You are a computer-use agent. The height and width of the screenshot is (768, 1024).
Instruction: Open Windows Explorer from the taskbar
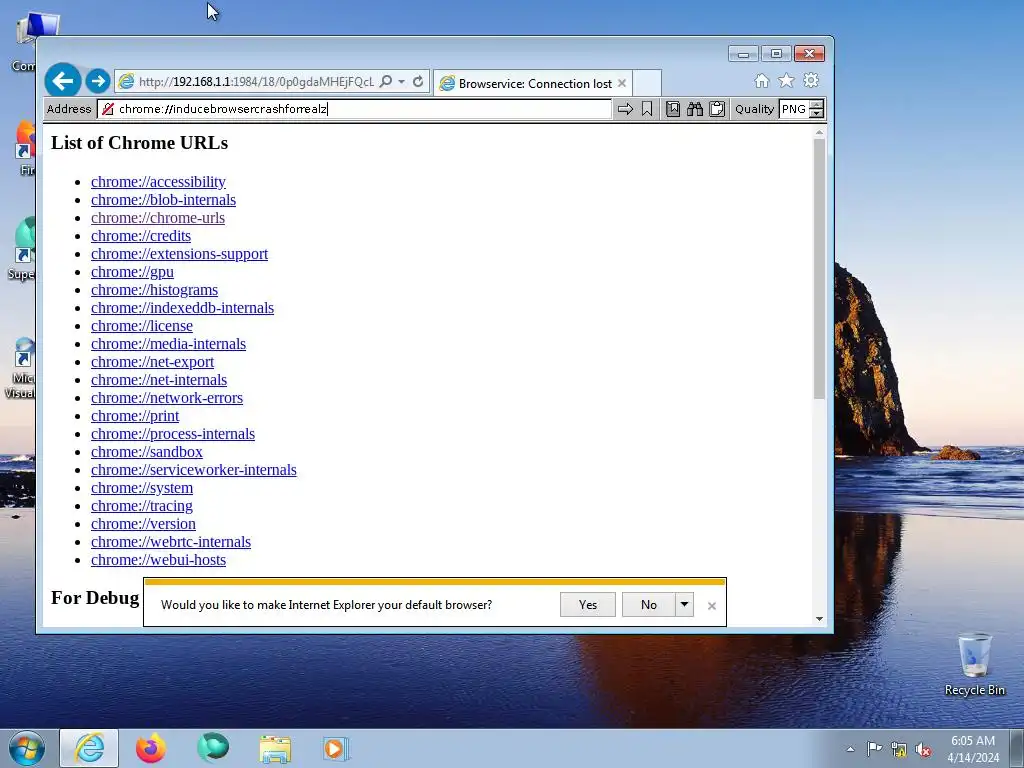coord(275,748)
